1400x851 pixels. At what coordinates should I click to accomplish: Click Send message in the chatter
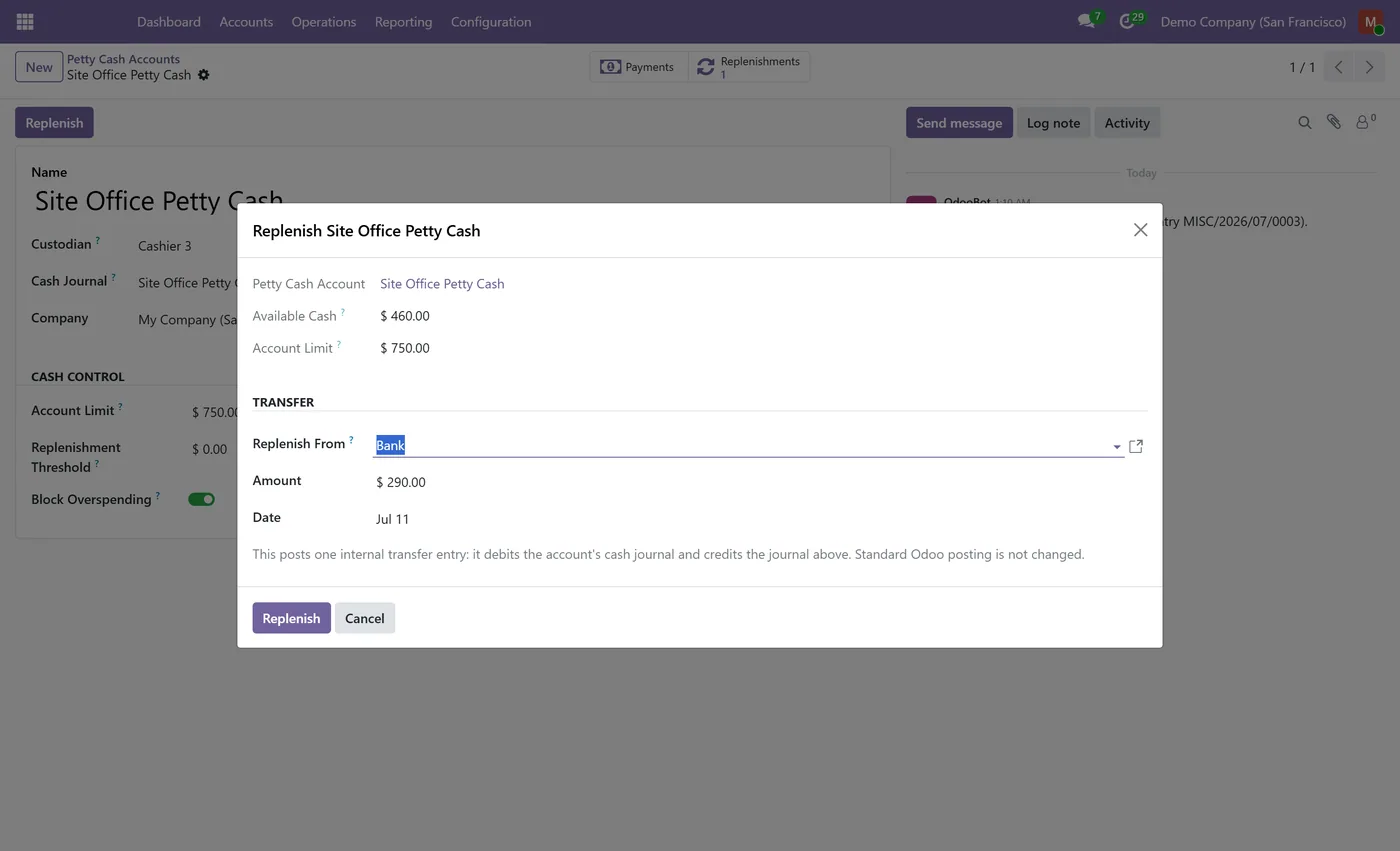coord(959,123)
